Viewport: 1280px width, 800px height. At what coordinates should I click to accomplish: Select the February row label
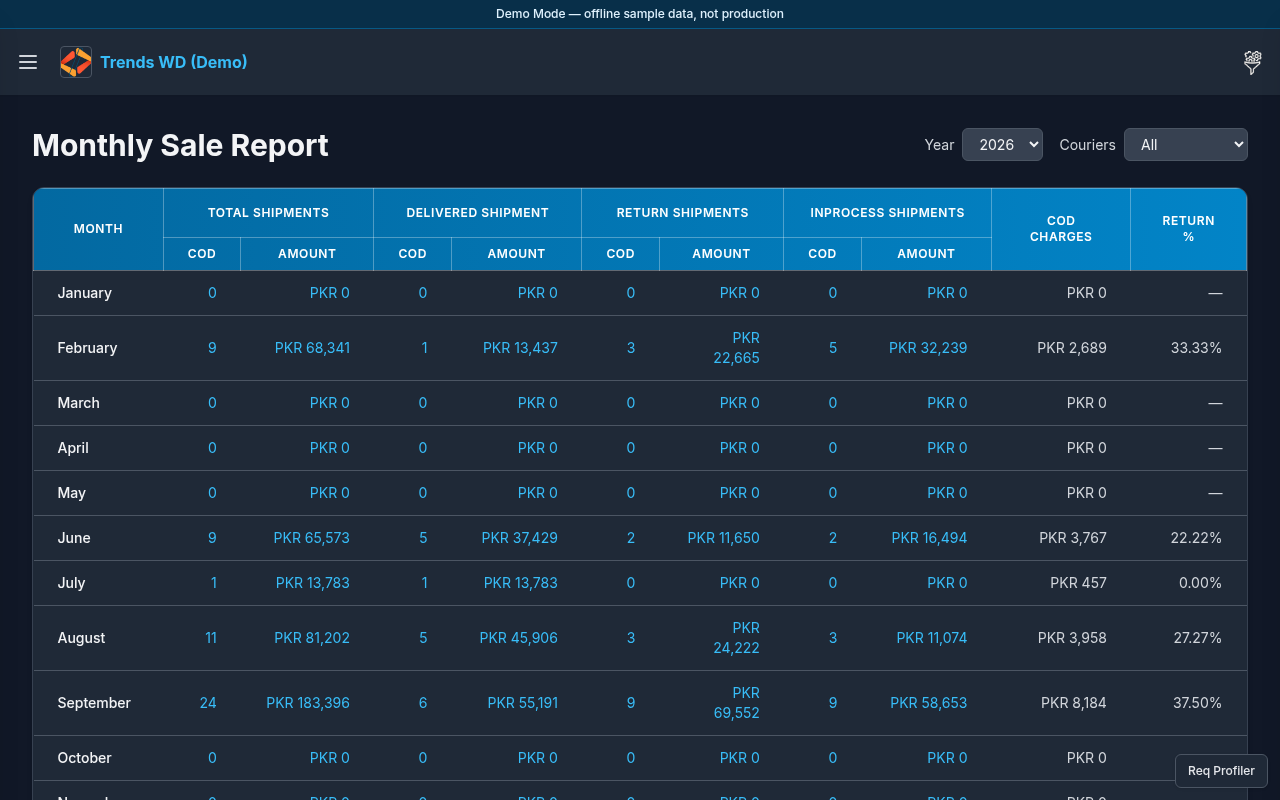click(87, 348)
